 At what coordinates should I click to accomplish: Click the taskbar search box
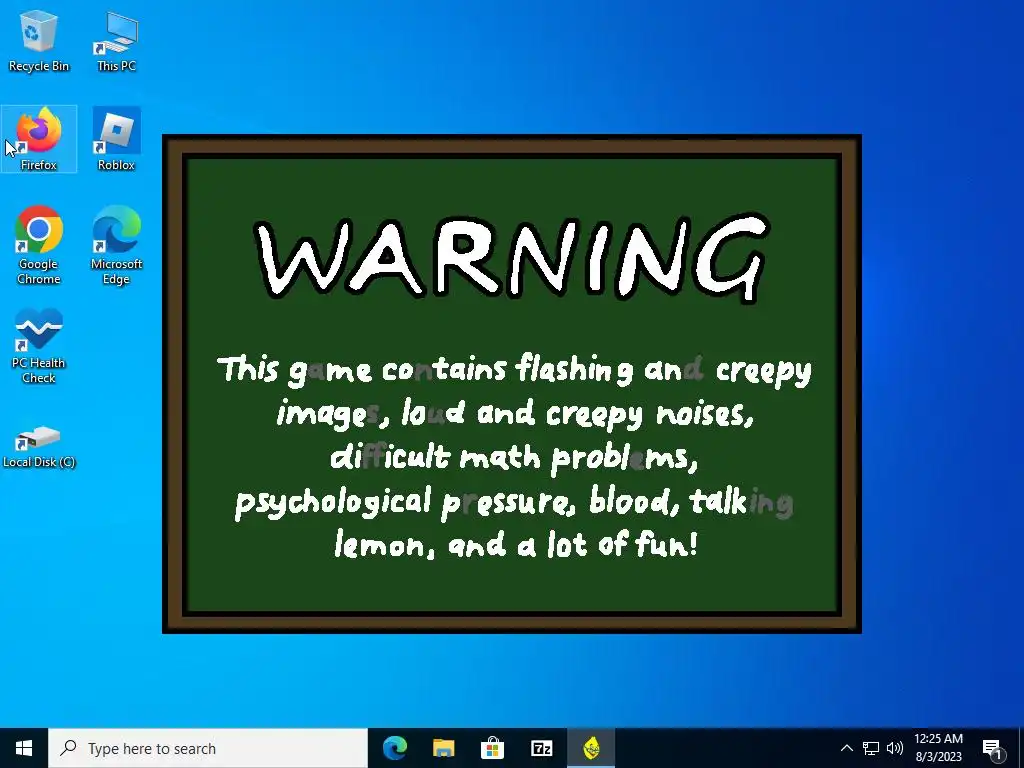(x=208, y=748)
